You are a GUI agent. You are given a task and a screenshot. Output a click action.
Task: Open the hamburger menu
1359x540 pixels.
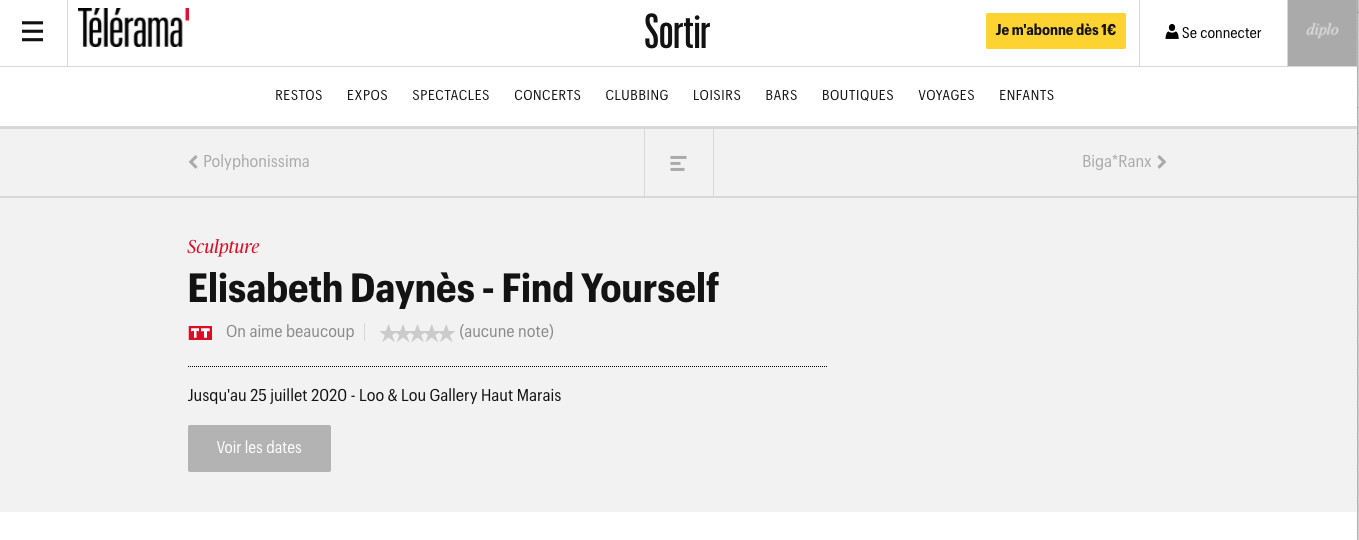pos(33,33)
